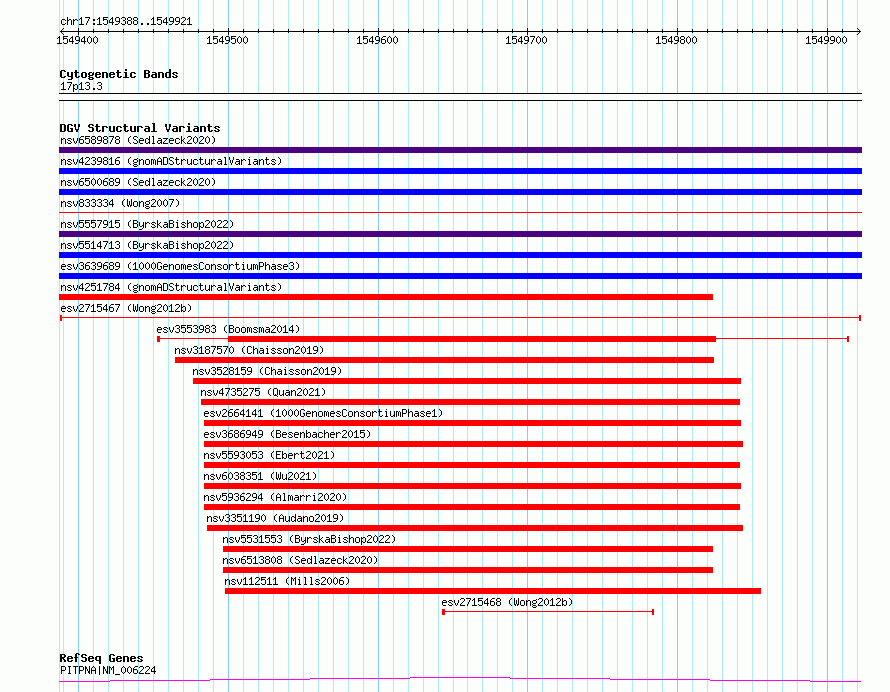Click the red bar under nsv6513808

point(468,570)
